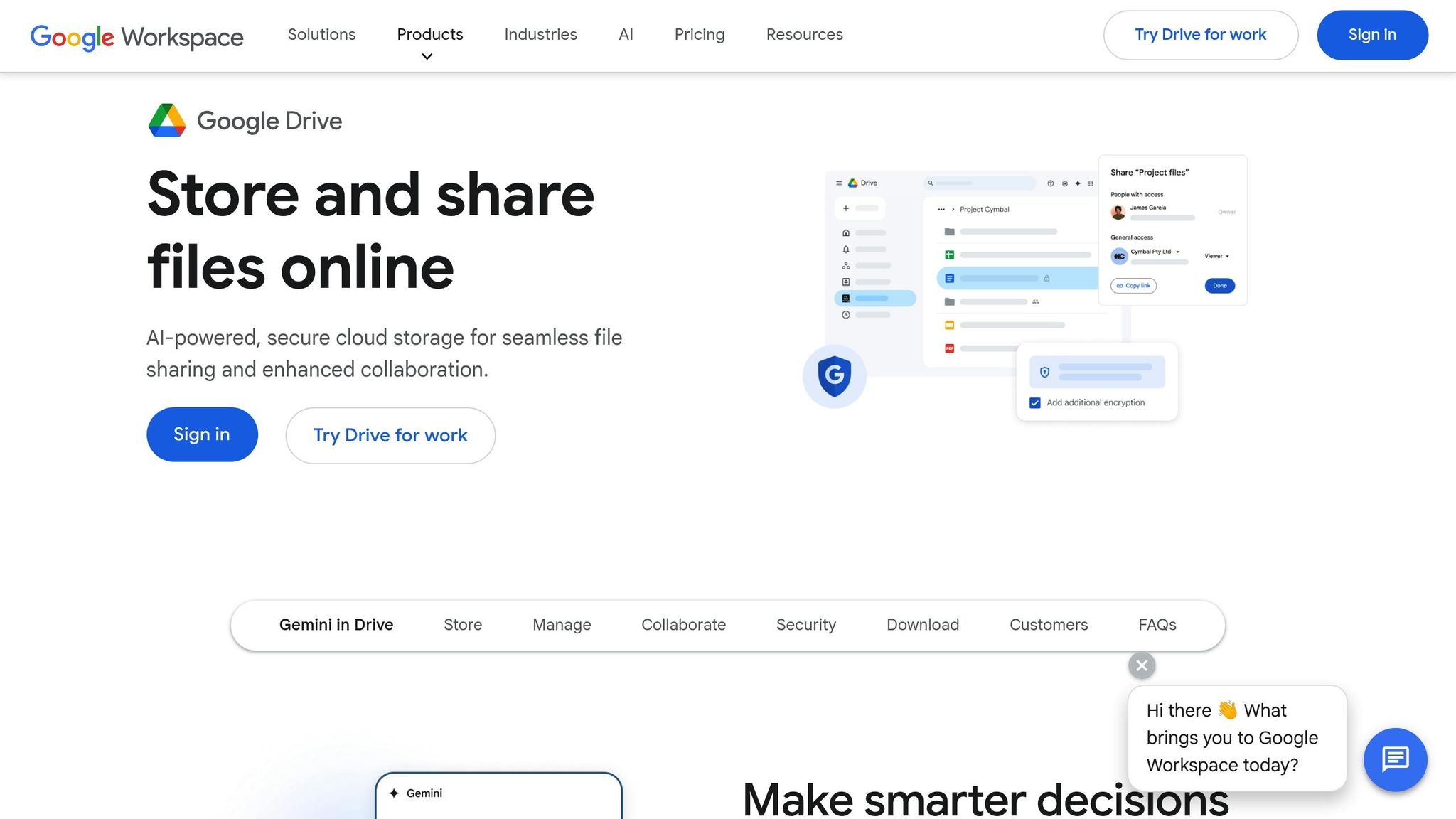1456x819 pixels.
Task: Click the Google Drive triangle logo above the heading
Action: pos(166,120)
